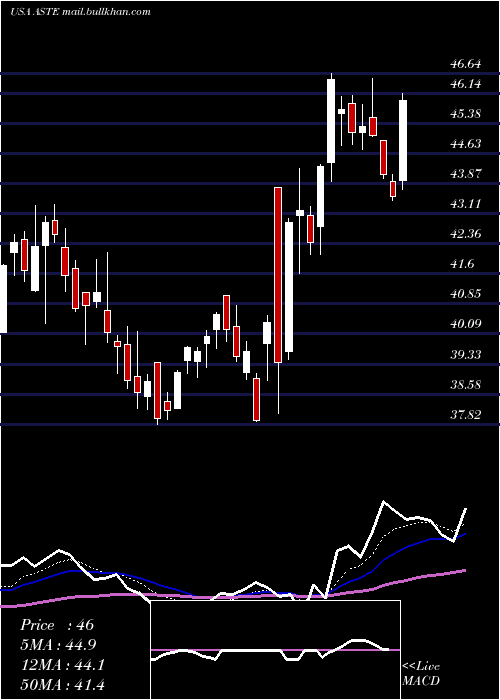Click the 41.6 price axis label

[x=462, y=264]
